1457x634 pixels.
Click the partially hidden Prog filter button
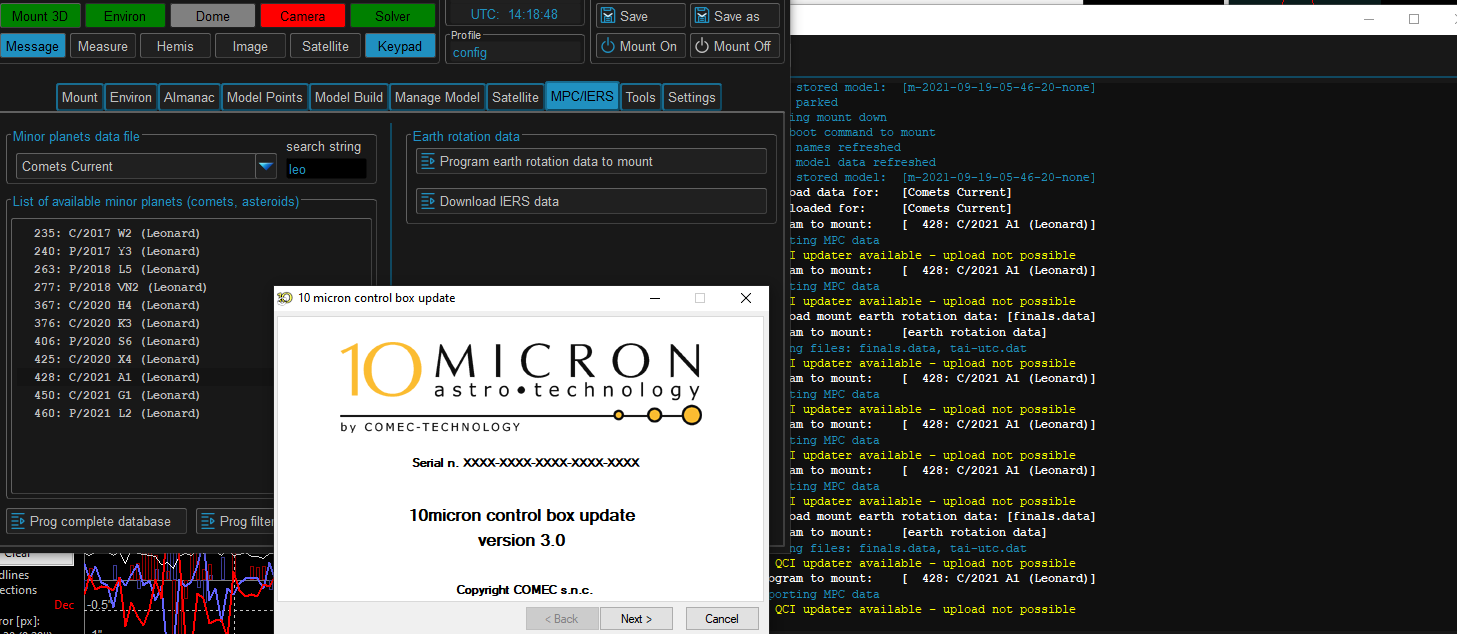pyautogui.click(x=235, y=521)
